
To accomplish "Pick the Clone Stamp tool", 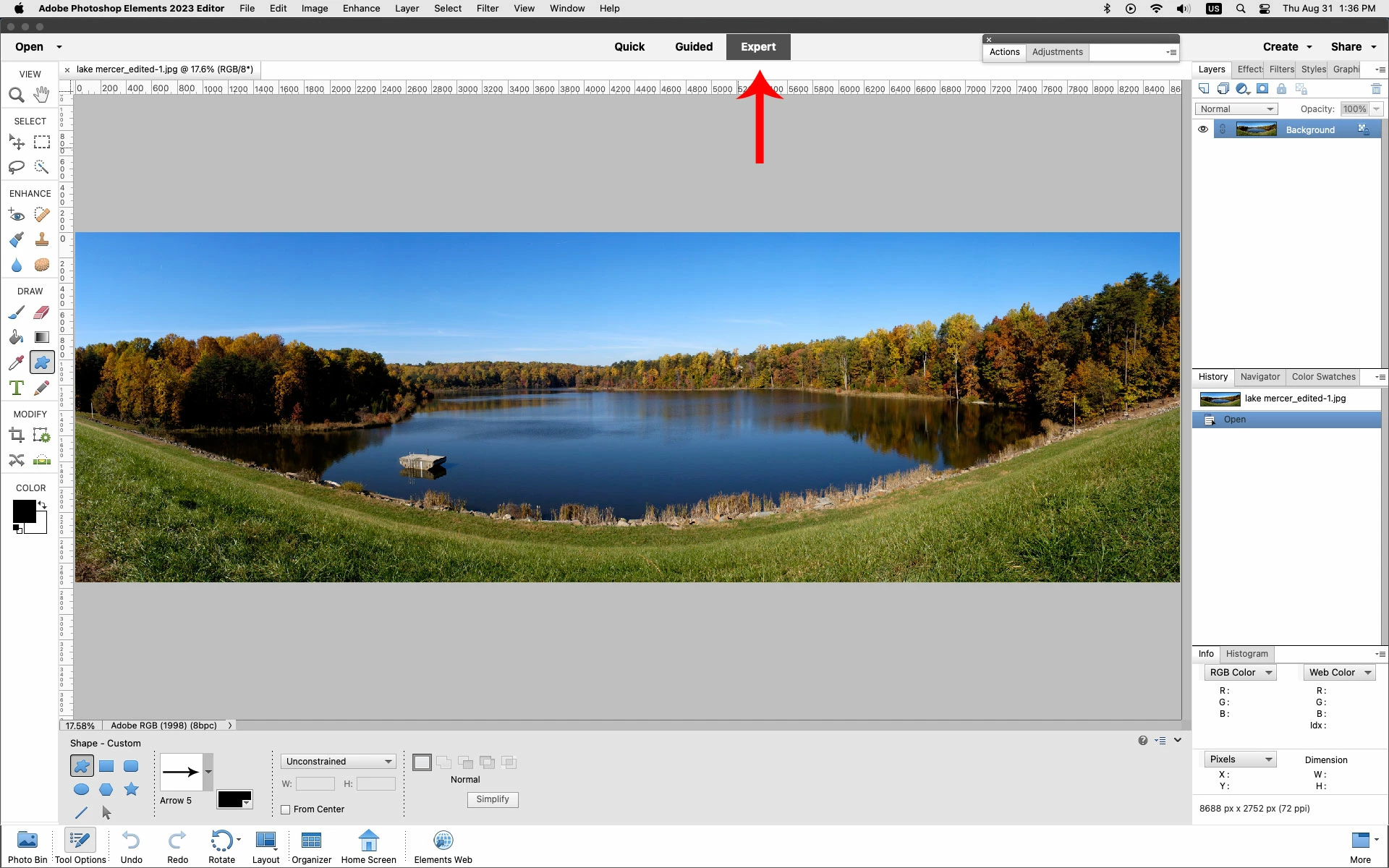I will [41, 239].
